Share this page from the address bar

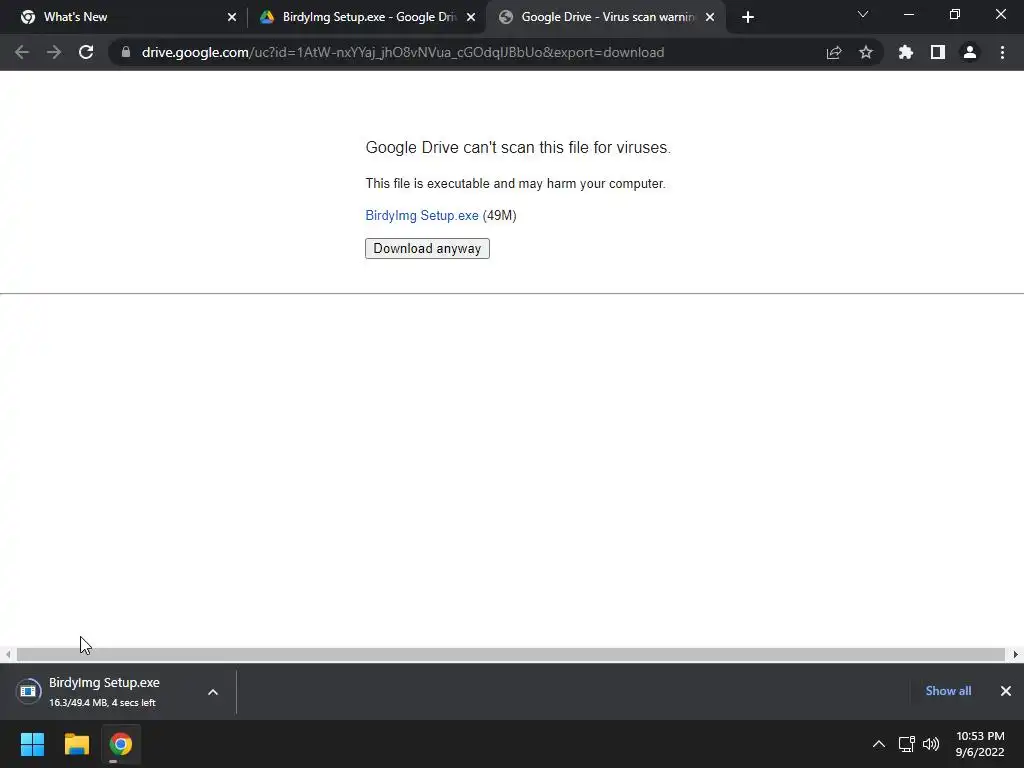[x=834, y=52]
